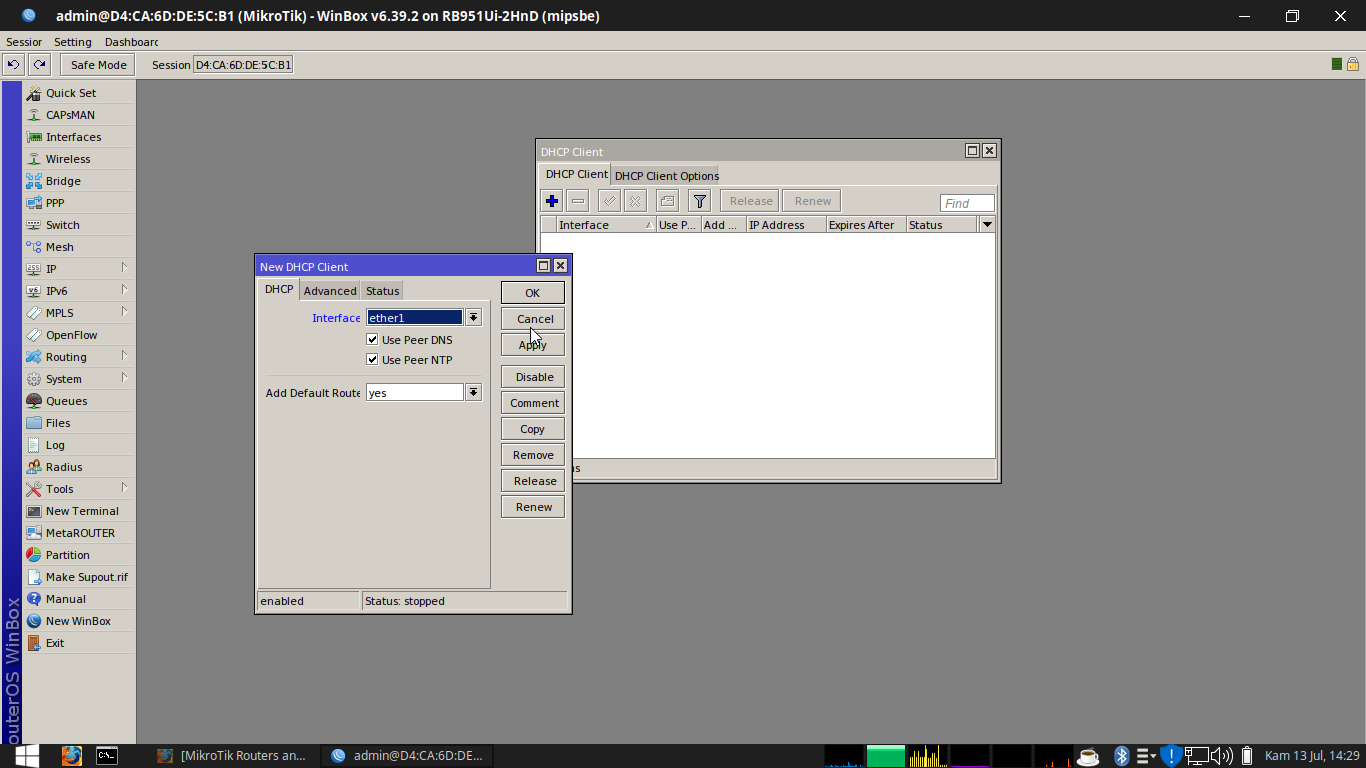Select Make Supout.rif in the sidebar
Viewport: 1366px width, 768px height.
79,577
